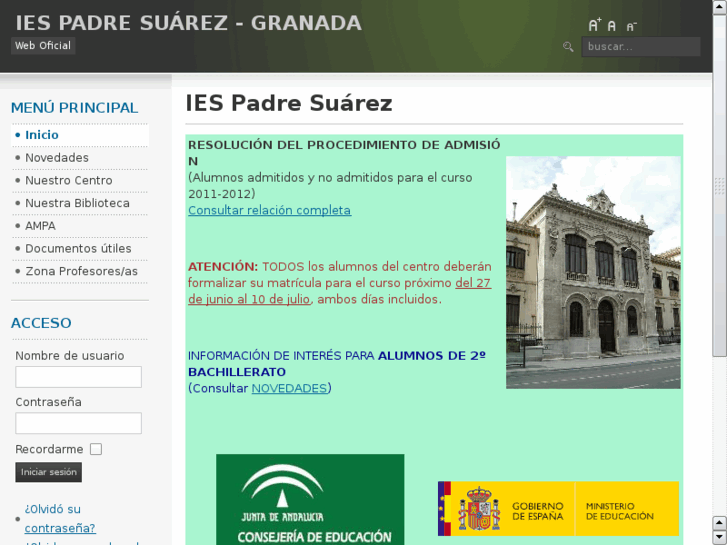Reset font size with the middle A icon
The image size is (727, 545).
[x=612, y=26]
